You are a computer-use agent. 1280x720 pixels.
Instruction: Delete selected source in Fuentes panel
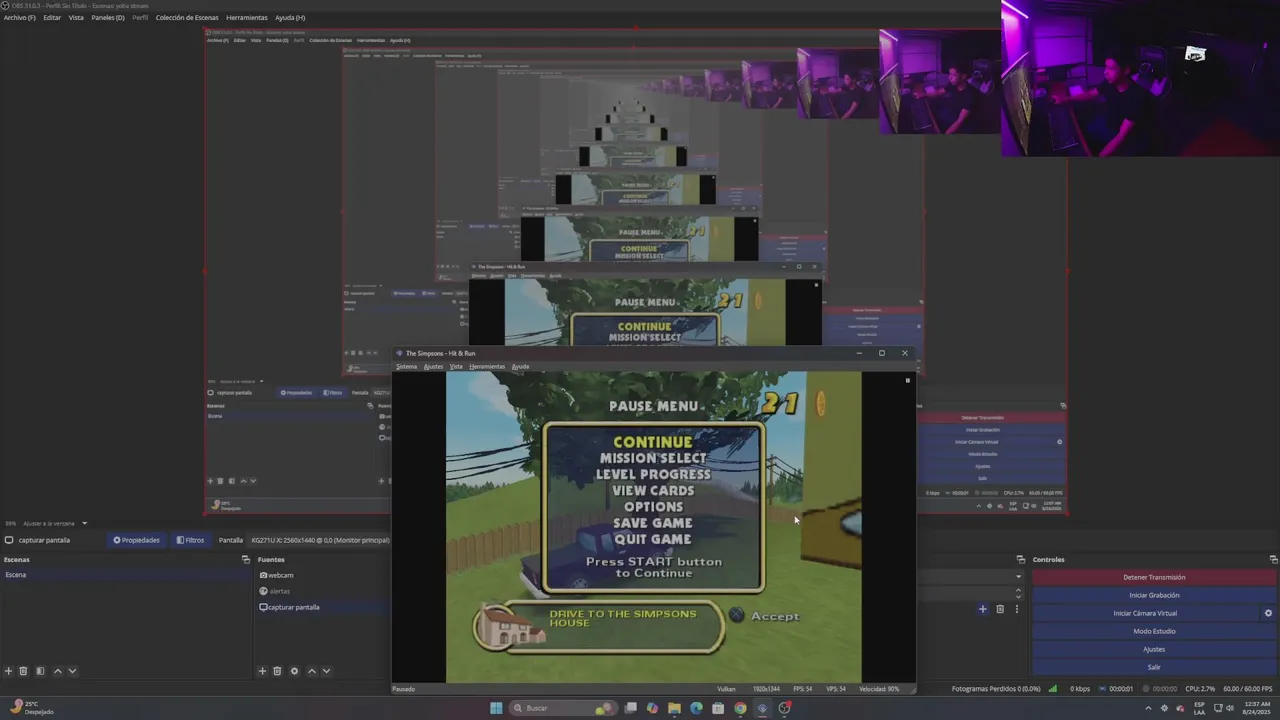pos(277,671)
